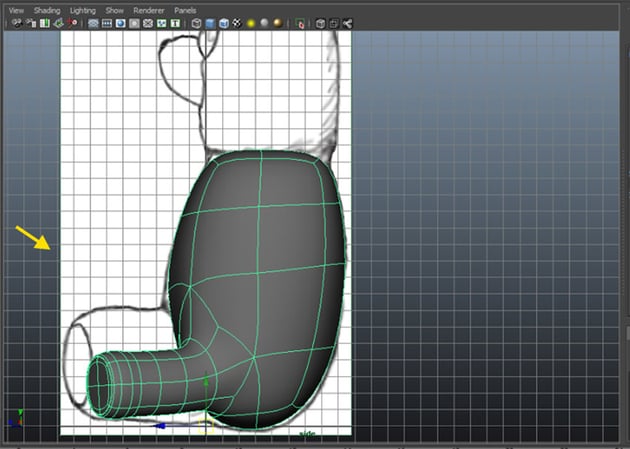Enable Use All Lights yellow sphere icon

click(x=250, y=22)
